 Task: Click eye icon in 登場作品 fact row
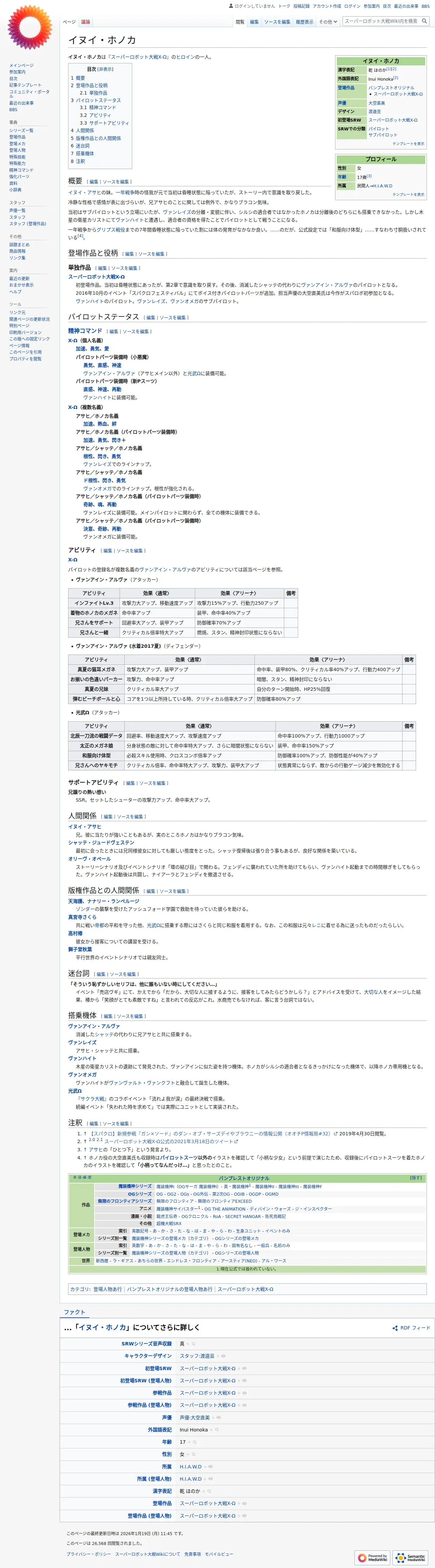click(244, 1504)
